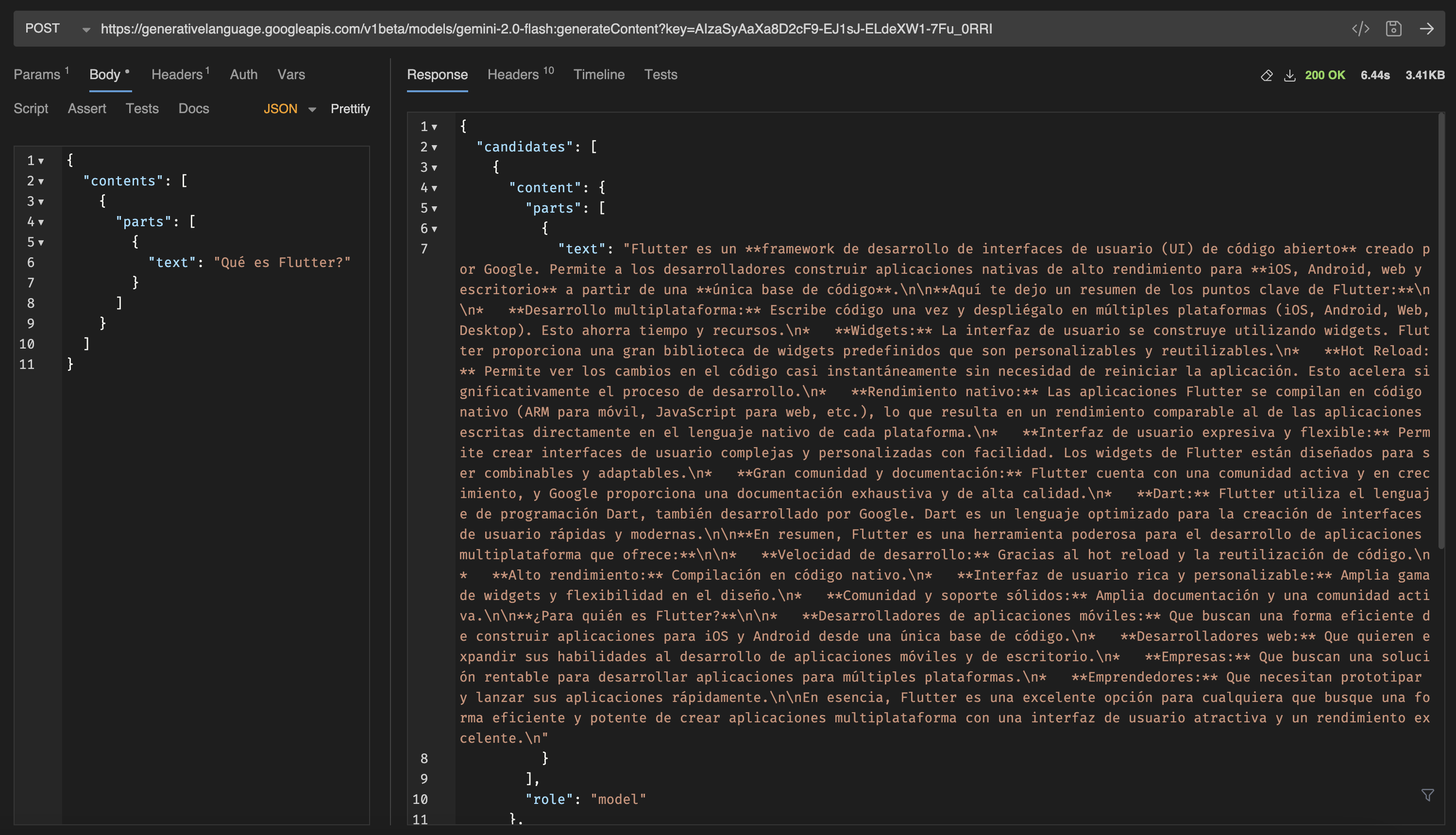
Task: Prettify the JSON request body
Action: pyautogui.click(x=350, y=109)
